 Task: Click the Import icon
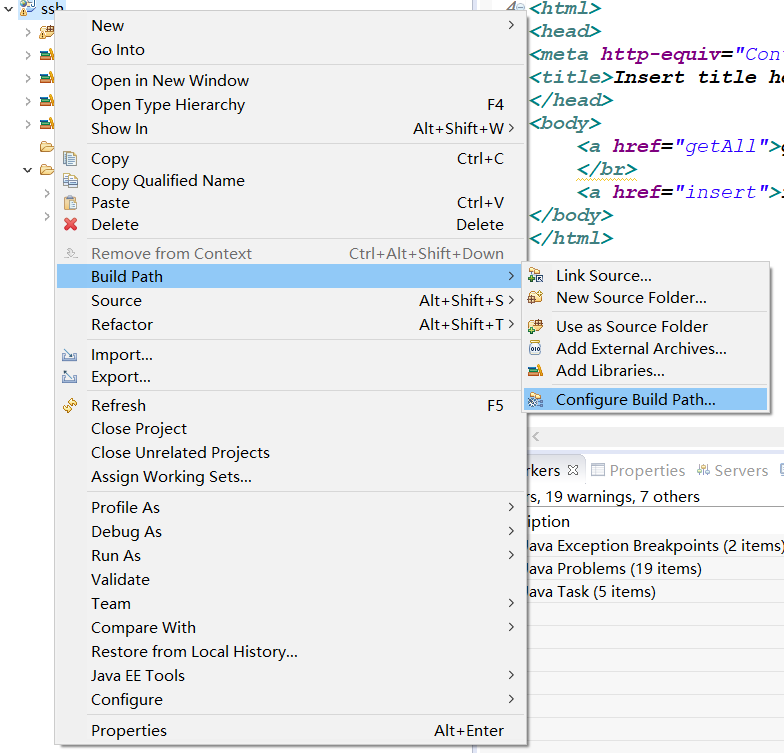tap(70, 355)
